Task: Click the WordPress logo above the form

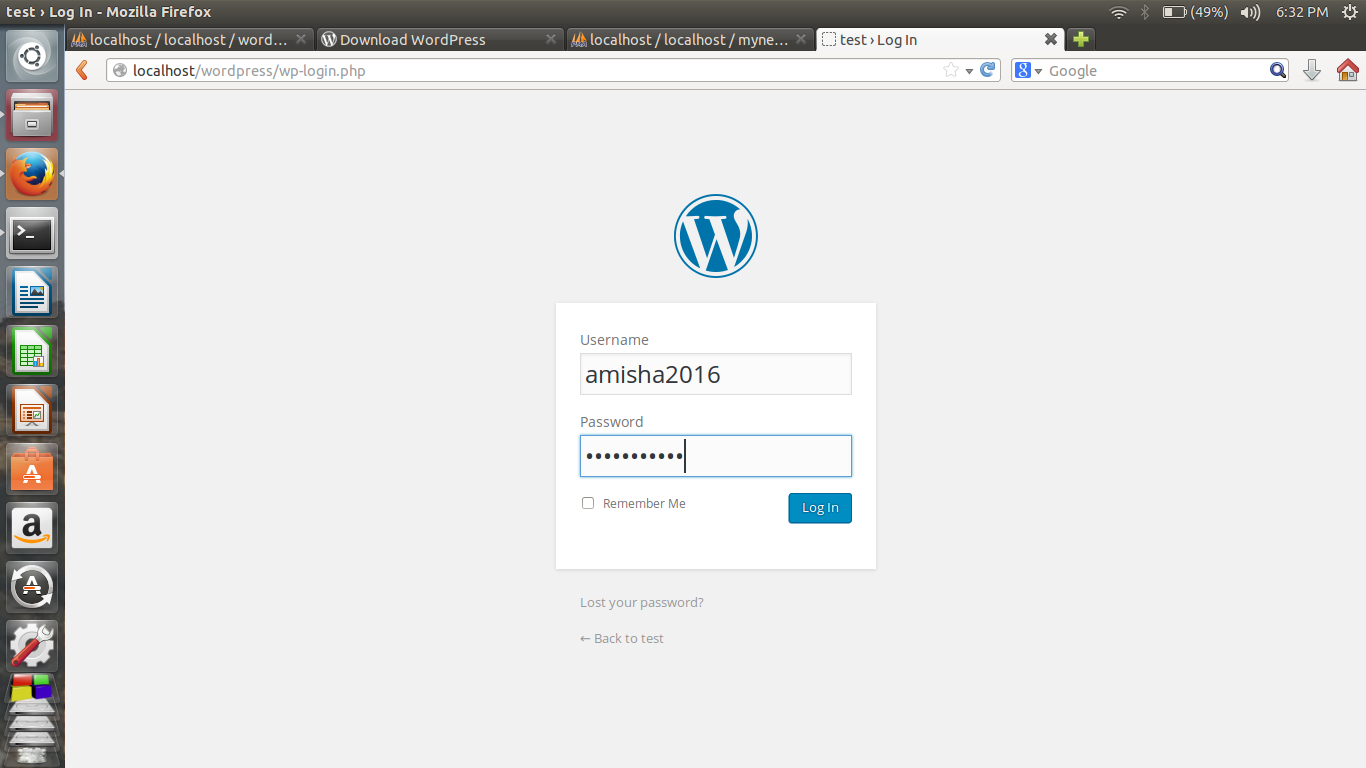Action: pos(716,236)
